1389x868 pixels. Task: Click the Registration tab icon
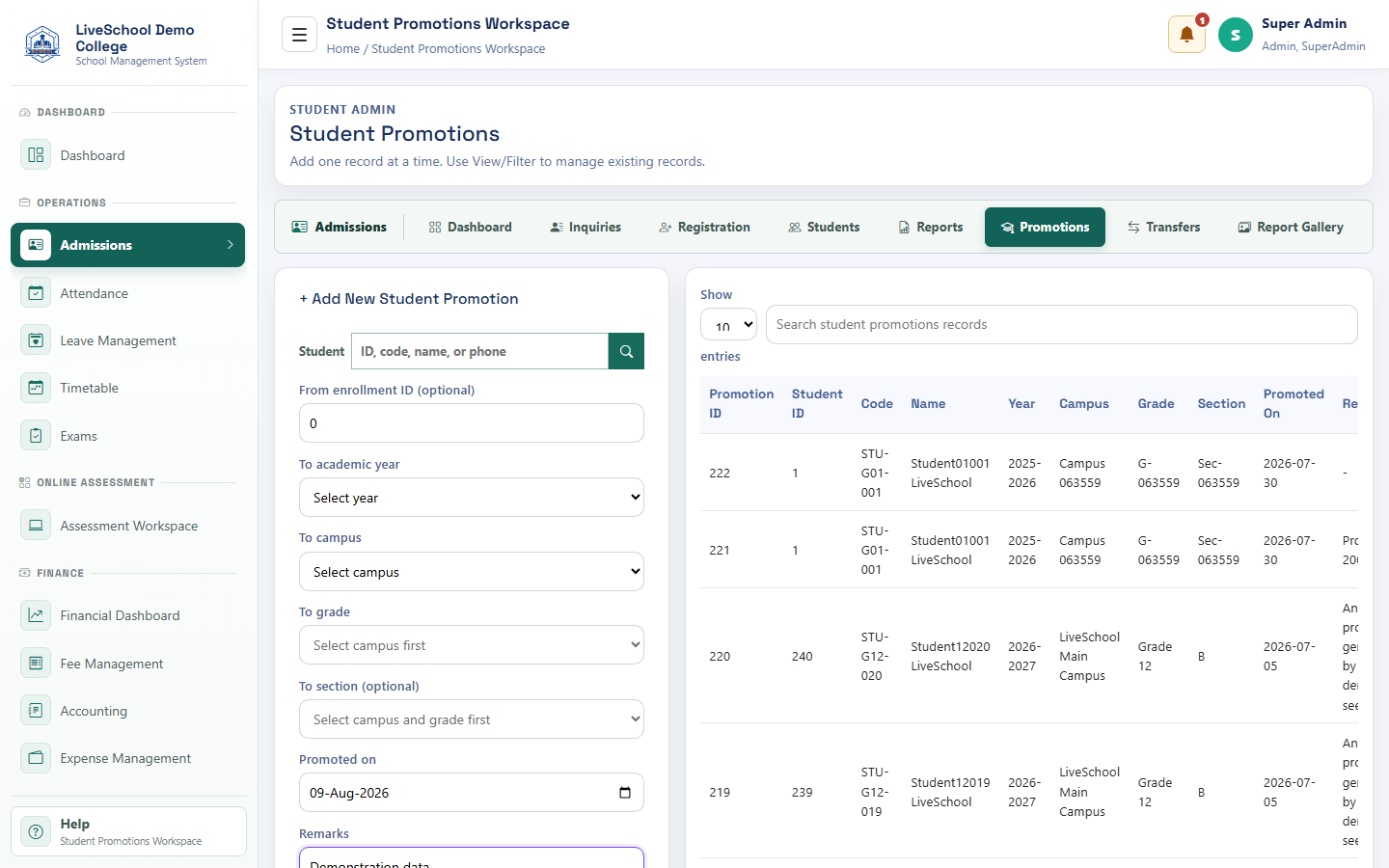point(666,228)
